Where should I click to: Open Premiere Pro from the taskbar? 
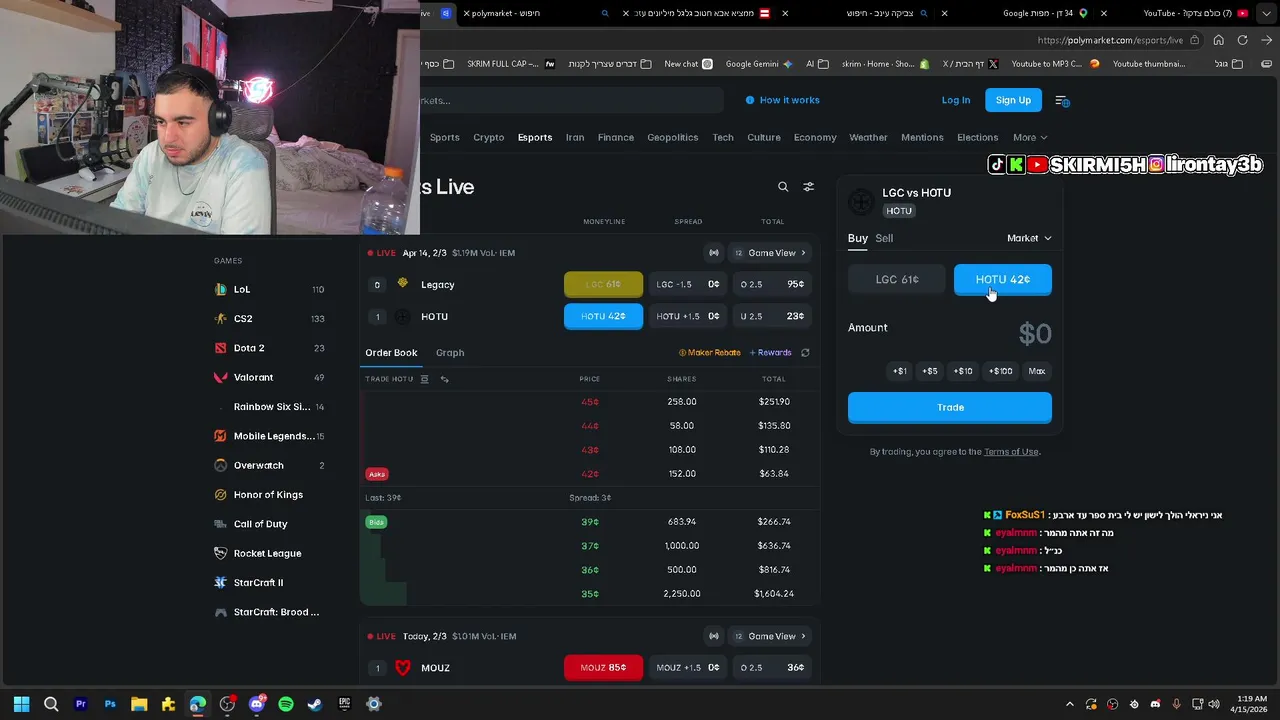click(x=81, y=704)
